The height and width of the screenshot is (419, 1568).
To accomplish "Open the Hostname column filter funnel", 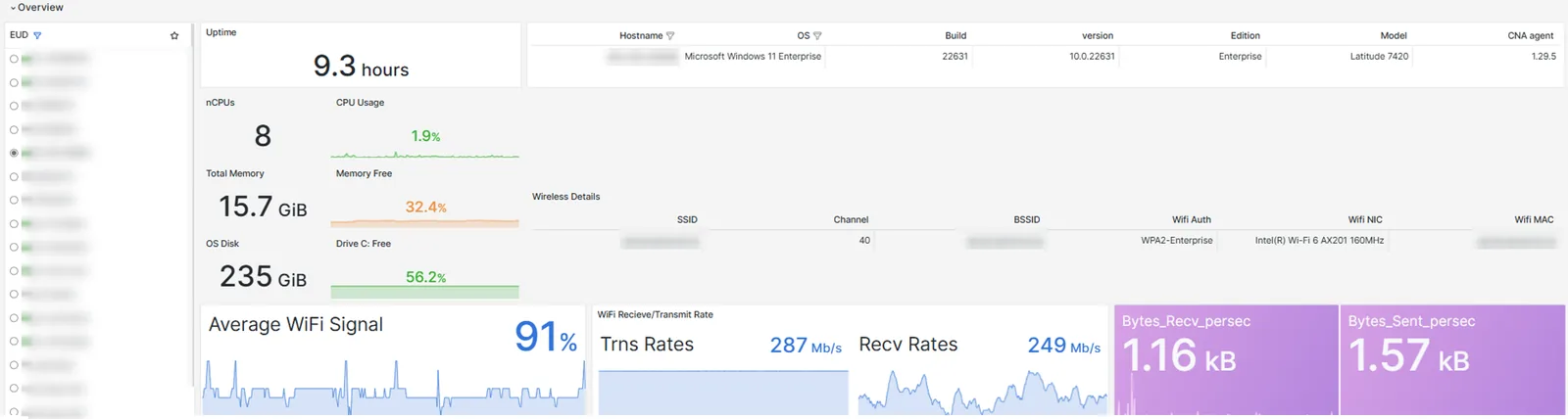I will pos(670,35).
